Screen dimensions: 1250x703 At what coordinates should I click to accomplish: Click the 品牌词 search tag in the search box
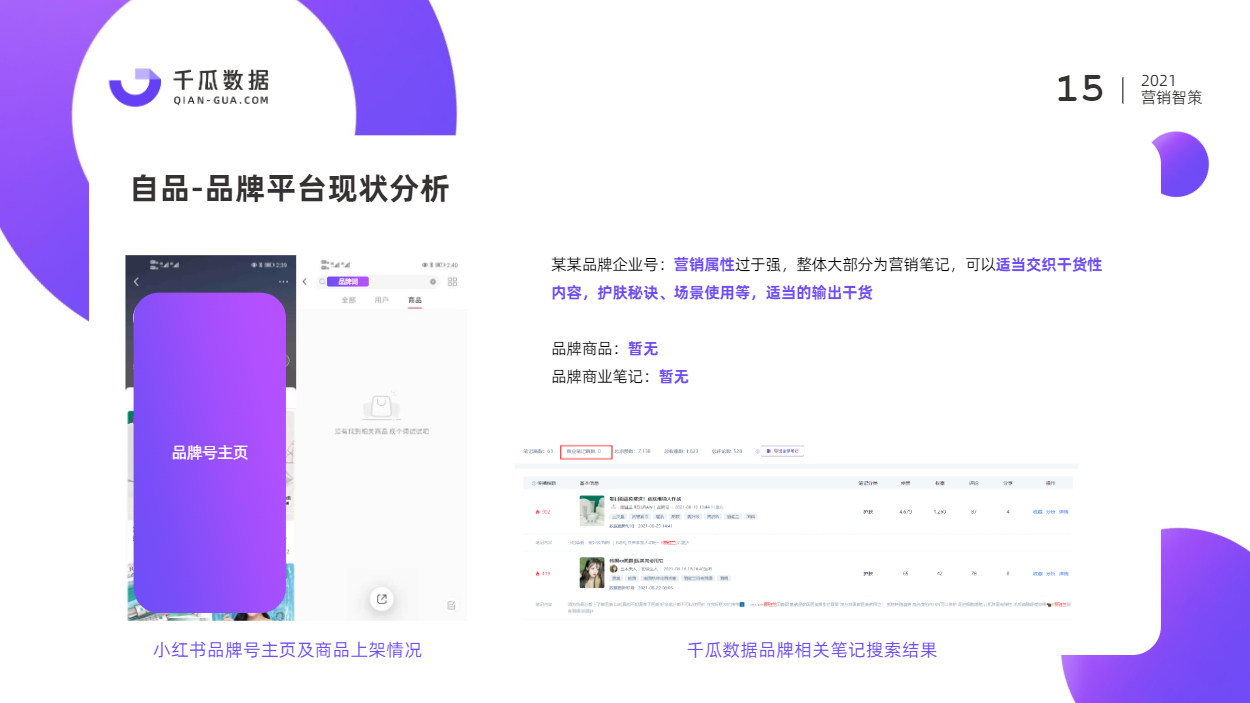tap(348, 282)
